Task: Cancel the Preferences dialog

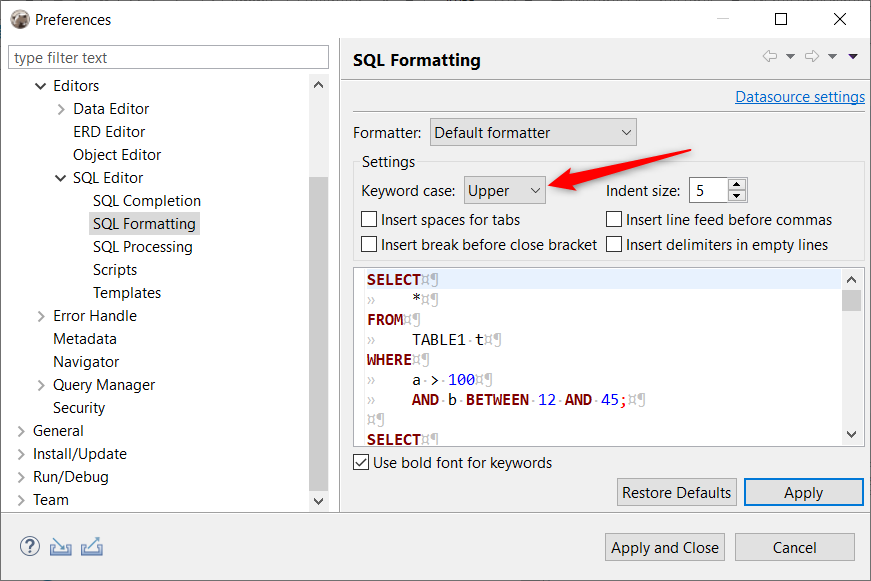Action: click(x=795, y=547)
